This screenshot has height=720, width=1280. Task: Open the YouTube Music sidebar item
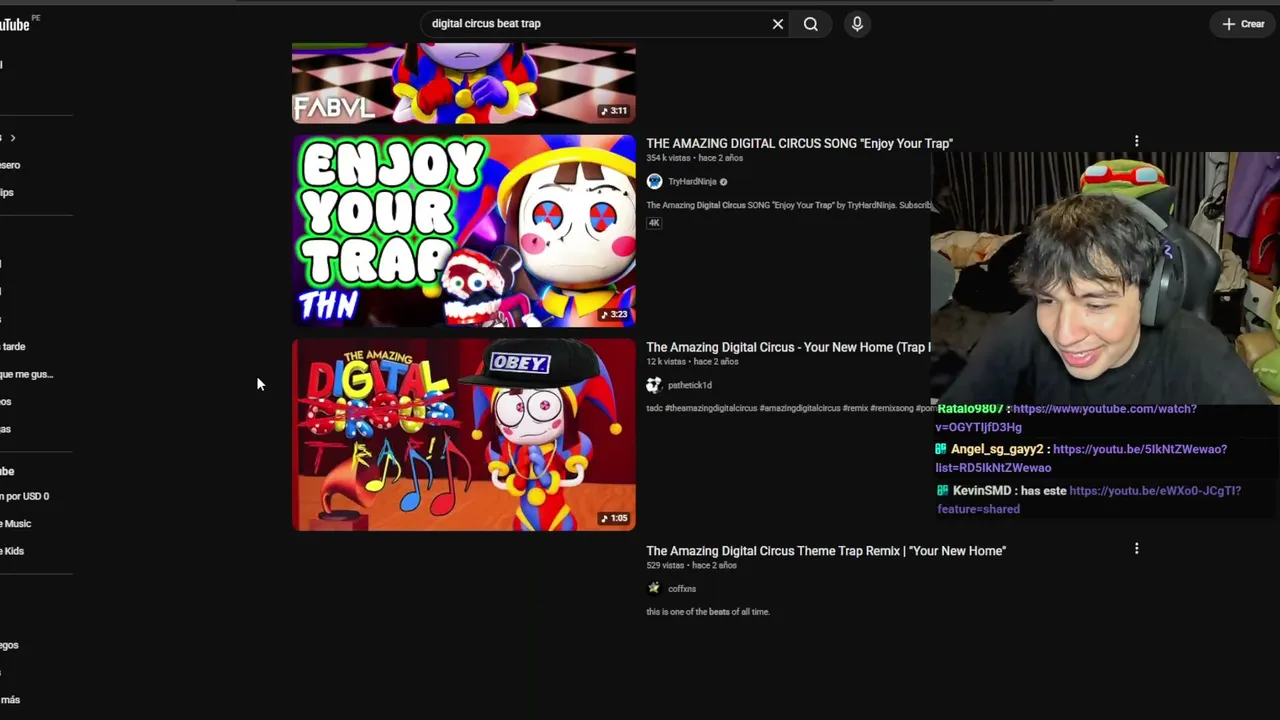16,524
